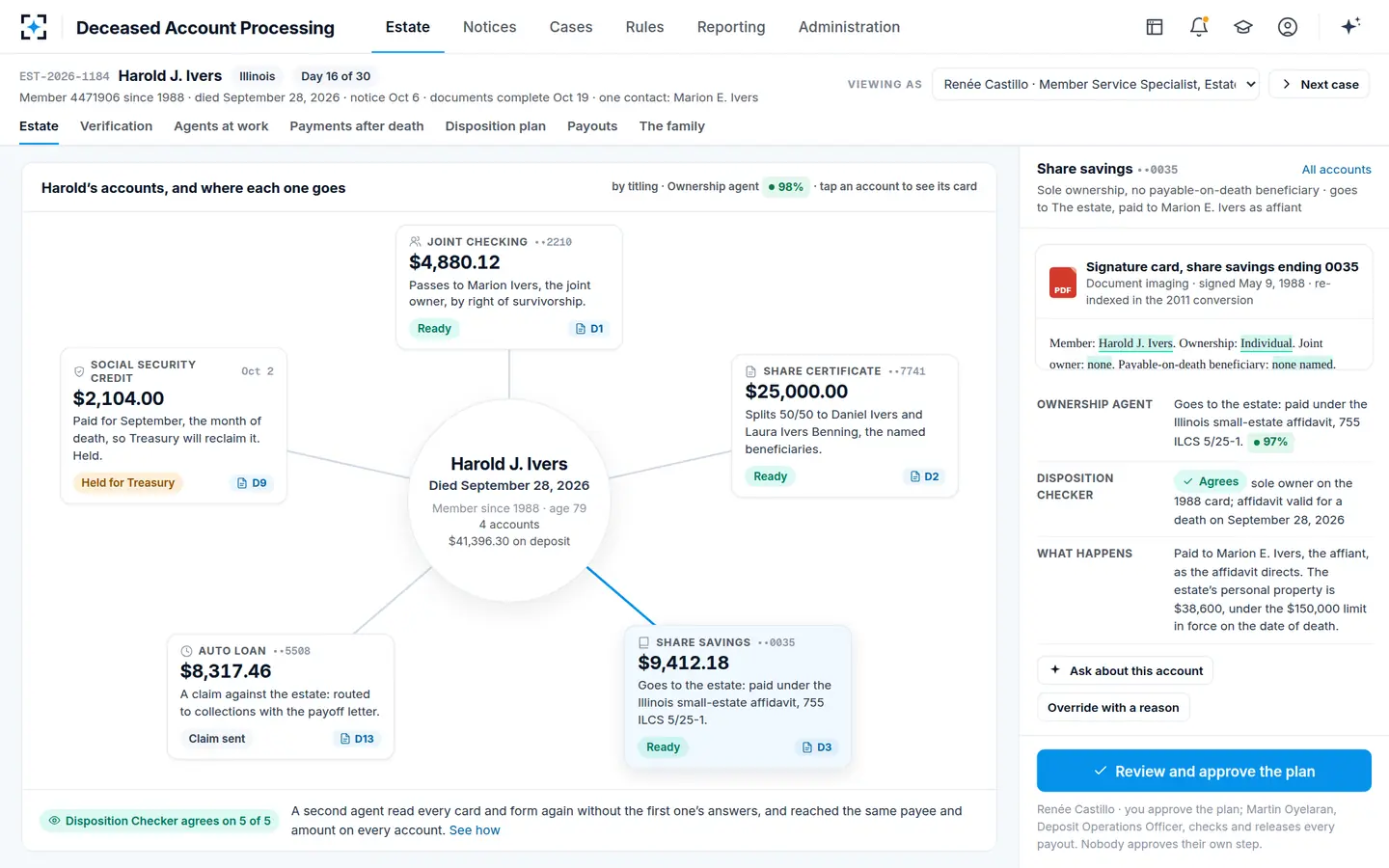The height and width of the screenshot is (868, 1389).
Task: Click the PDF icon of signature card
Action: click(x=1063, y=283)
